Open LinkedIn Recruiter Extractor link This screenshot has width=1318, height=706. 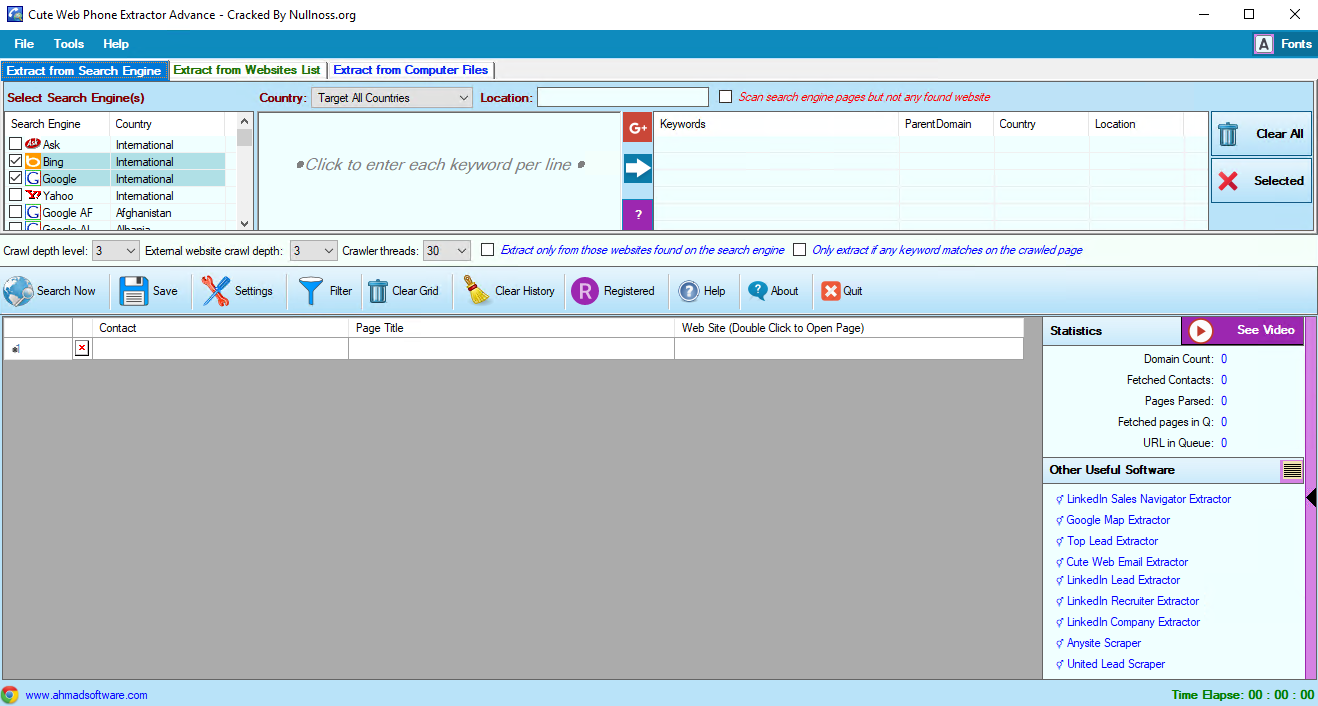click(1133, 601)
